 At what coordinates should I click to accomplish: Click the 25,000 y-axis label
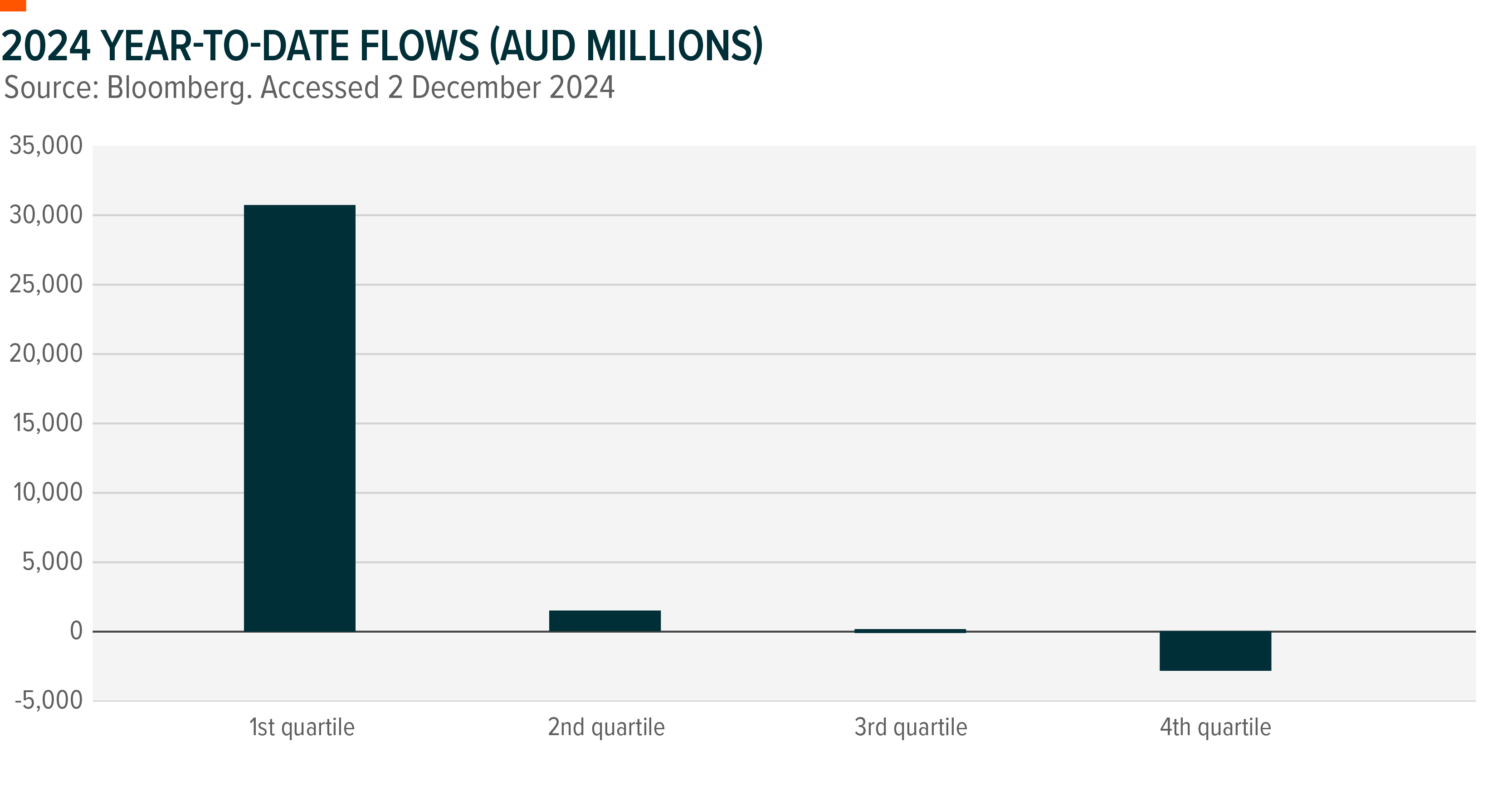point(46,285)
